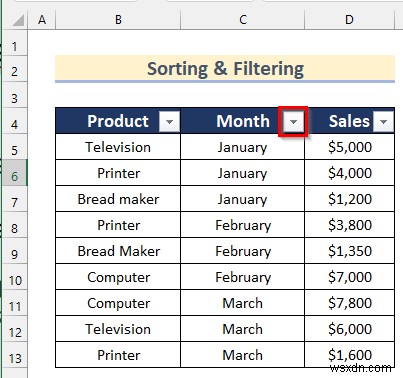
Task: Click the Month header text
Action: tap(243, 121)
